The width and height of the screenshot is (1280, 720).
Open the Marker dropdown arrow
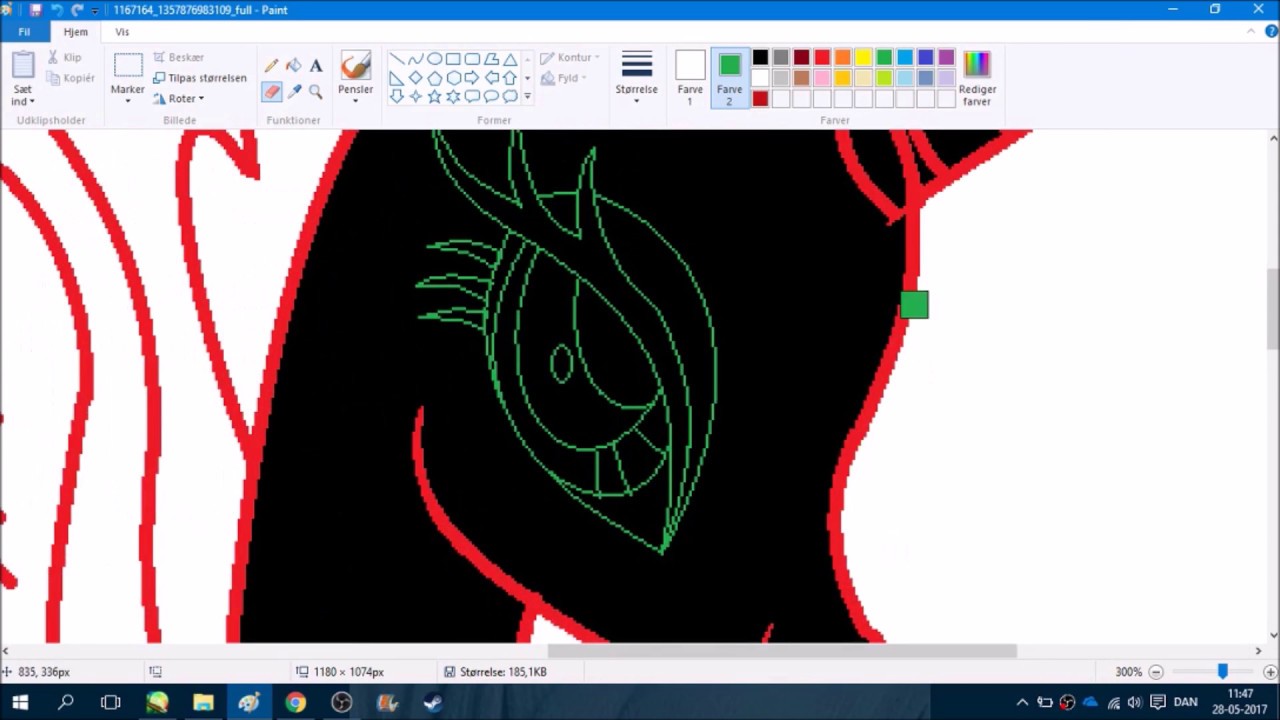[x=128, y=101]
